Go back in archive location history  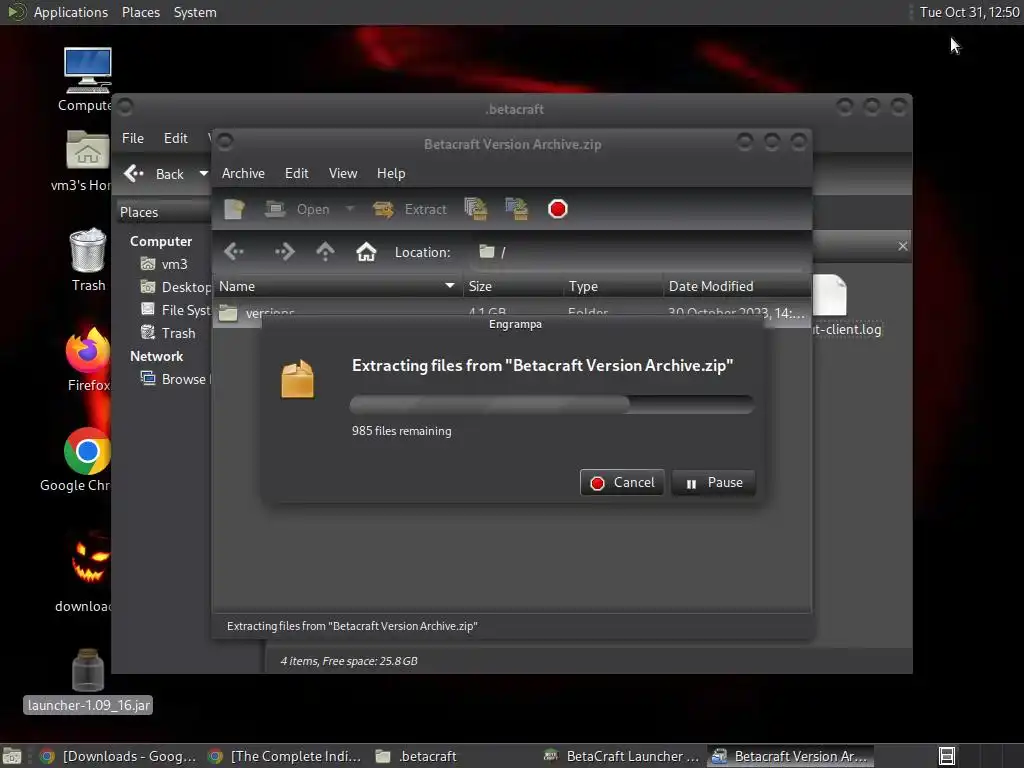[234, 251]
